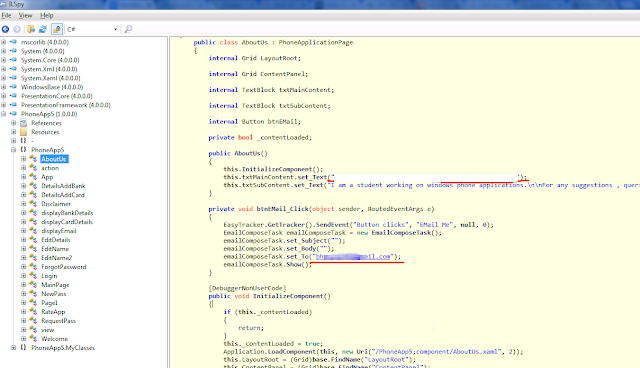
Task: Select the Page1 class
Action: coord(49,302)
